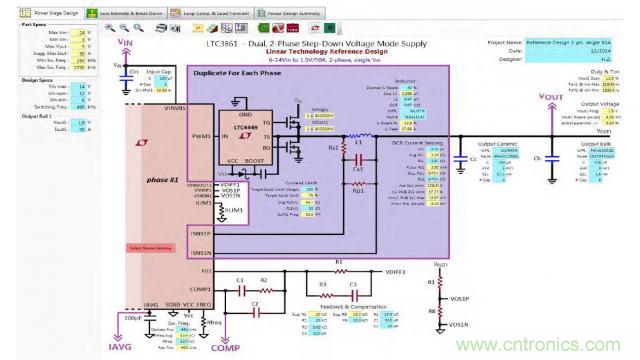Screen dimensions: 640x360
Task: Click the zoom in magnifier icon
Action: [110, 28]
